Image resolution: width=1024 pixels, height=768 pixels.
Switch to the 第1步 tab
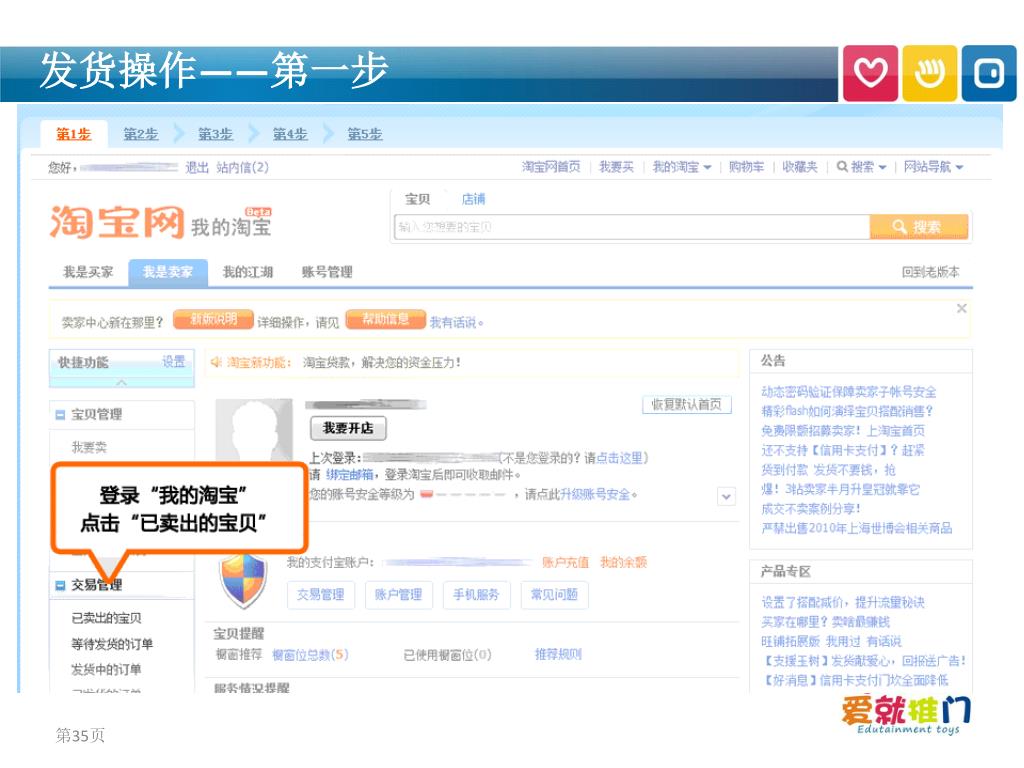pos(73,134)
